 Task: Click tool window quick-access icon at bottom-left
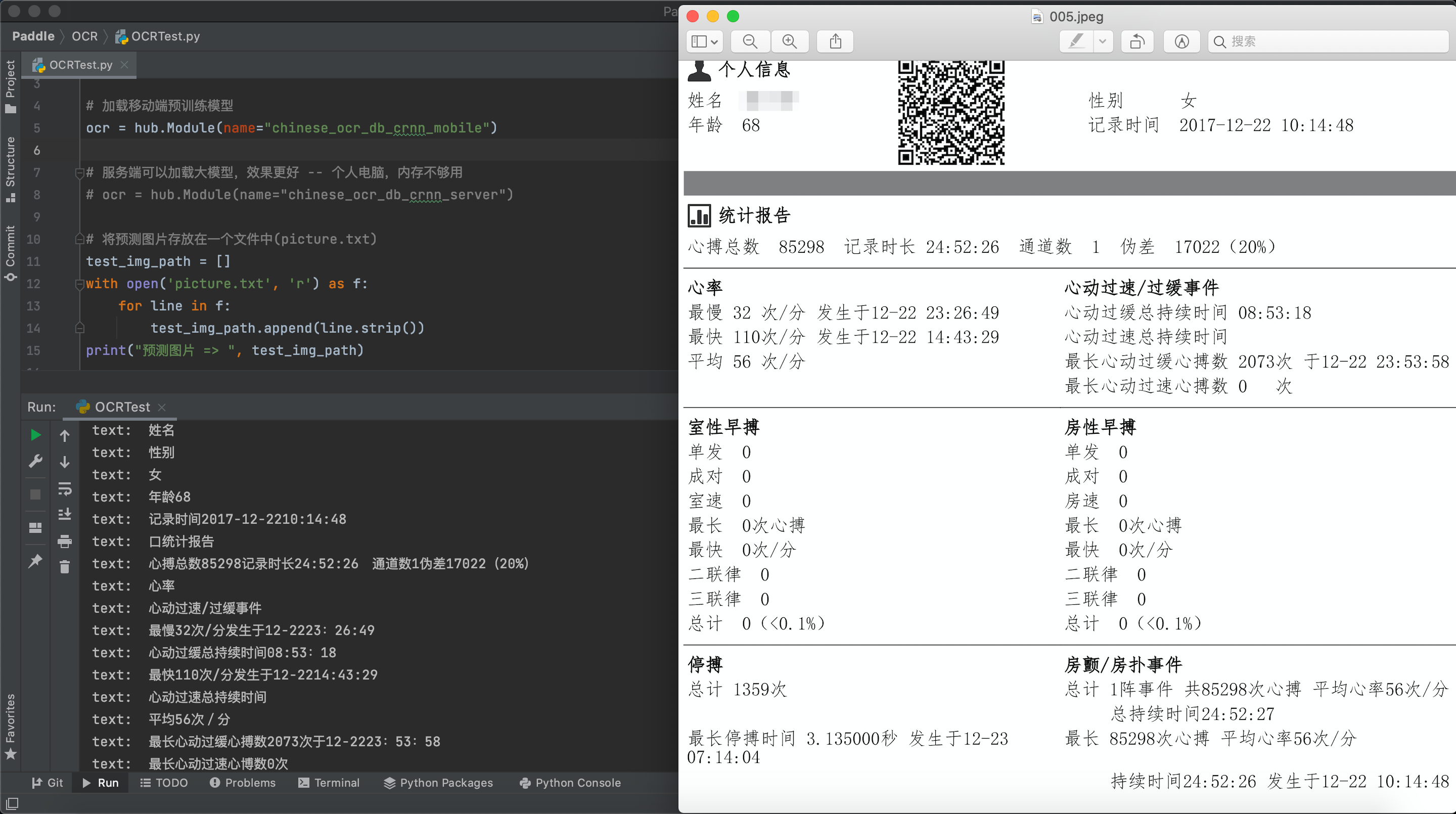tap(12, 803)
